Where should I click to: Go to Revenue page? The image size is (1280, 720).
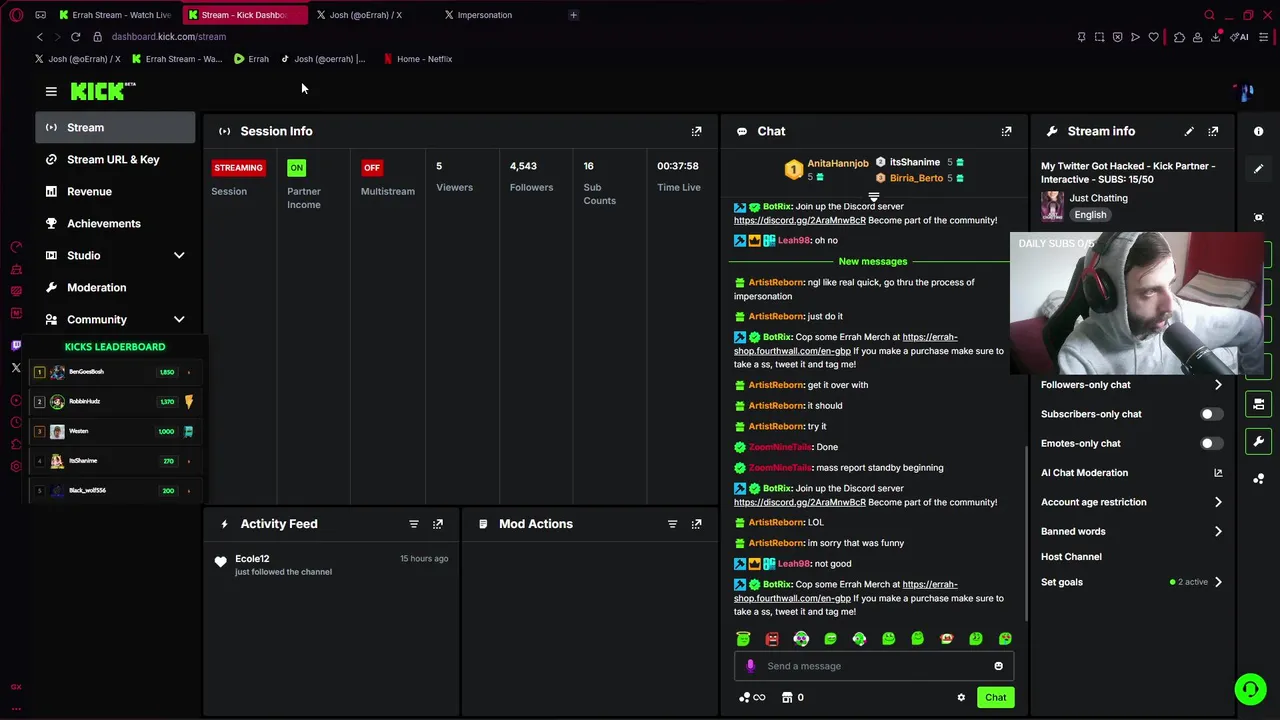115,192
